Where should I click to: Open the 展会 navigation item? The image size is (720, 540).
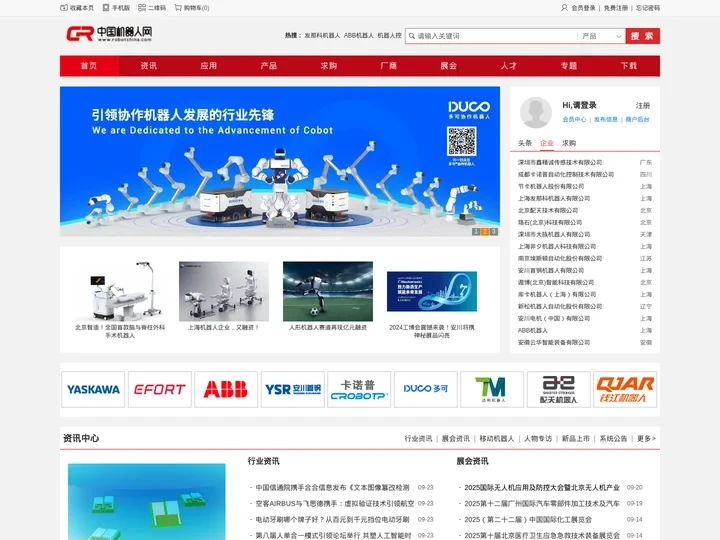449,66
